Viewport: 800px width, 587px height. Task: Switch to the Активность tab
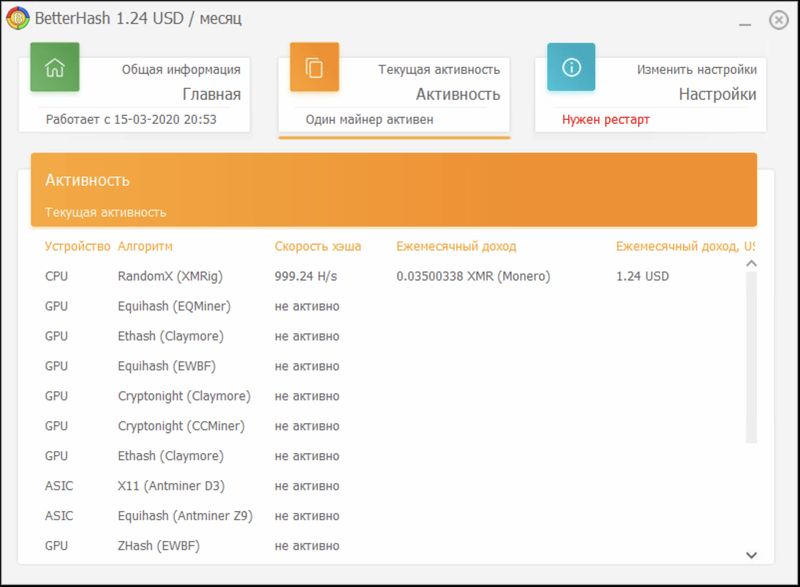457,94
